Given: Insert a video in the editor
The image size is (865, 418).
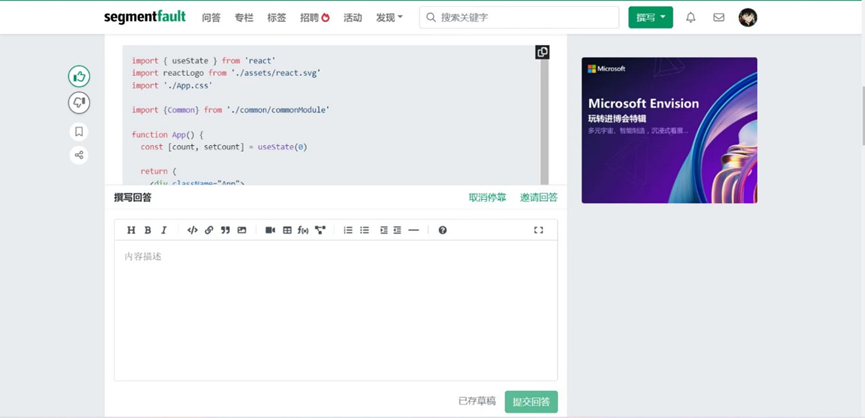Looking at the screenshot, I should coord(270,230).
